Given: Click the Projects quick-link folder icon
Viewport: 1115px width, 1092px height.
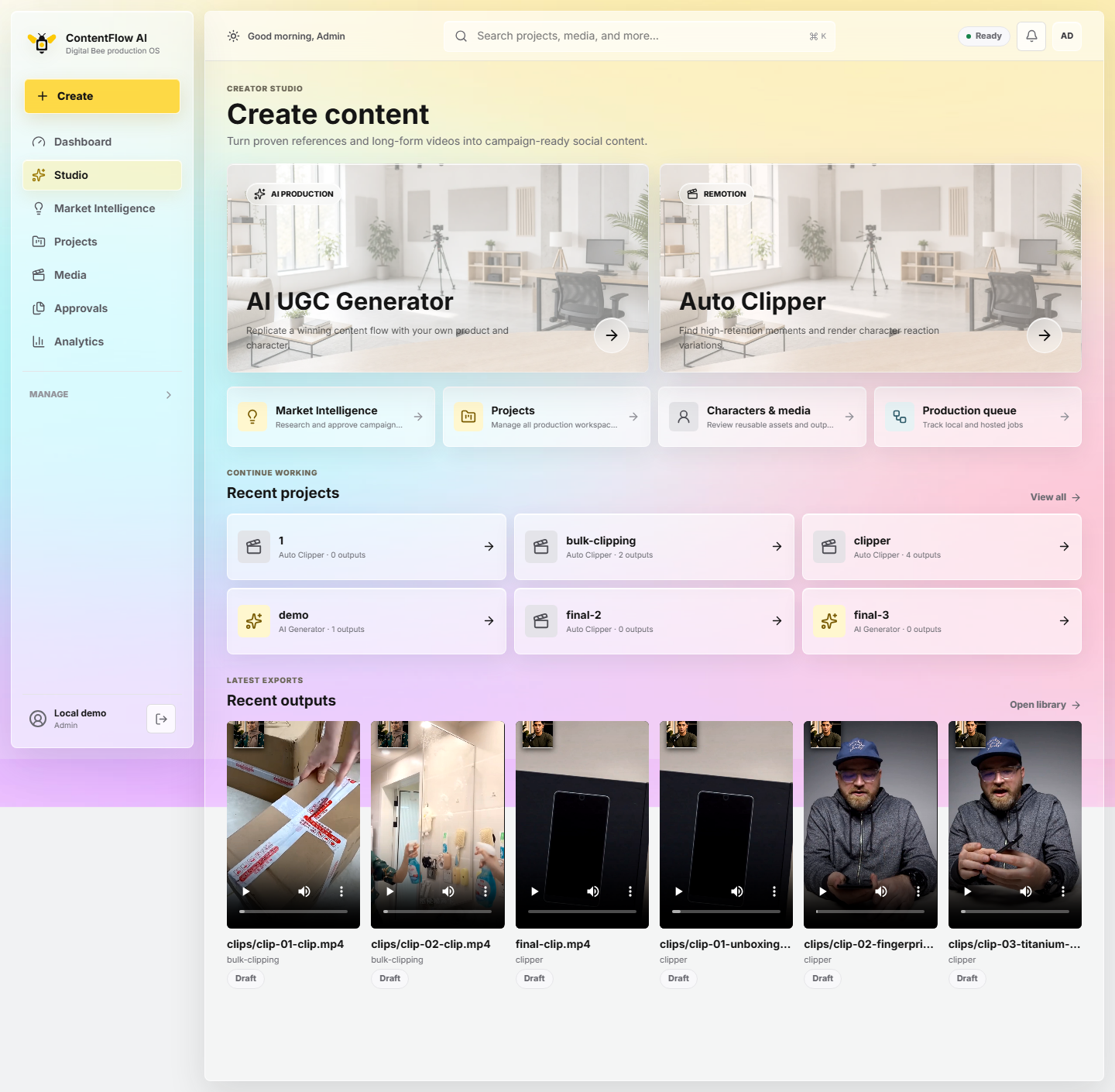Looking at the screenshot, I should pyautogui.click(x=468, y=417).
